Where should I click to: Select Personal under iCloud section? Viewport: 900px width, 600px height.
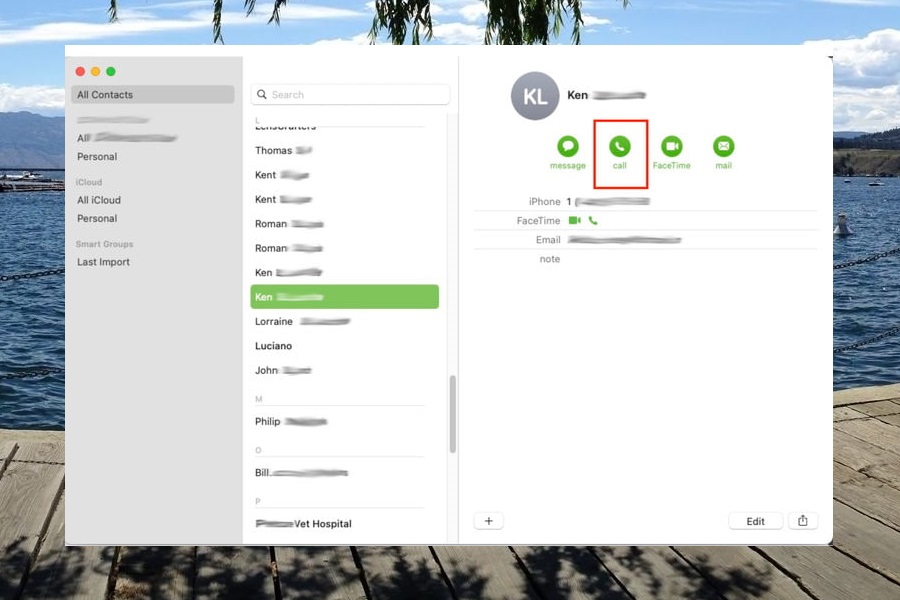point(97,218)
